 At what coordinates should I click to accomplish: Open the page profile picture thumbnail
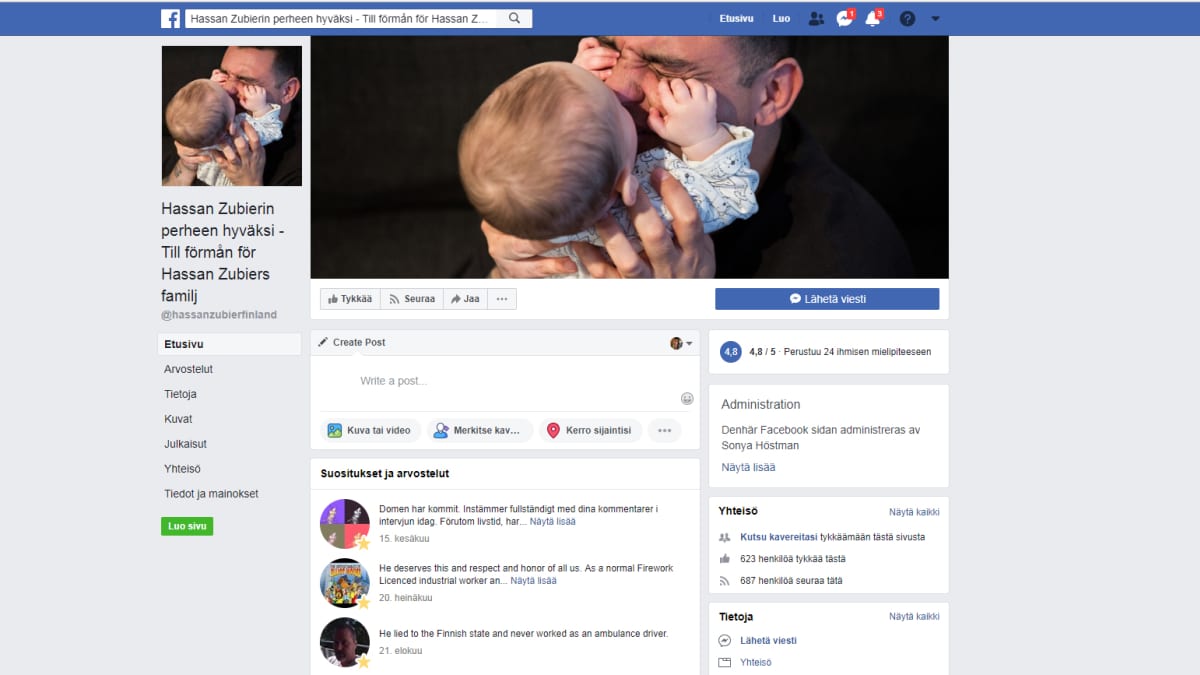click(x=232, y=116)
